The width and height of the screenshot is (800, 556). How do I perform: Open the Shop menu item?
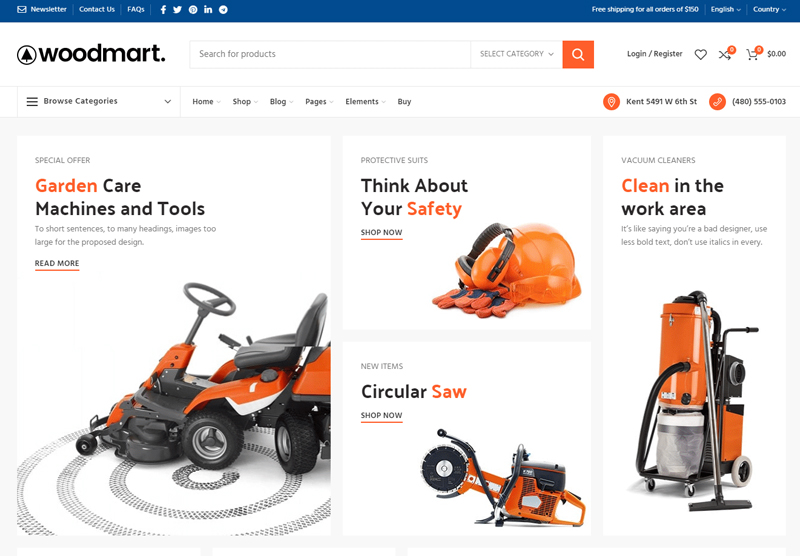click(x=243, y=102)
